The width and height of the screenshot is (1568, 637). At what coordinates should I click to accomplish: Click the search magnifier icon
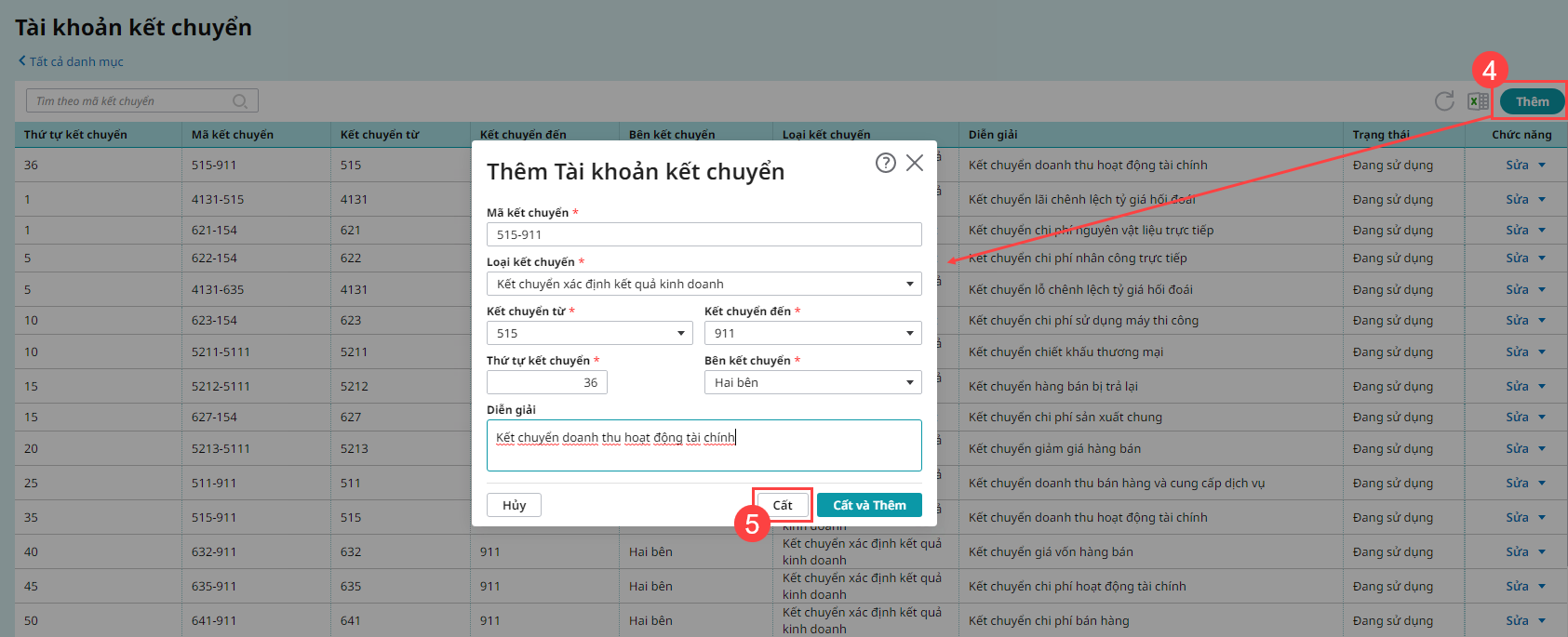[240, 101]
